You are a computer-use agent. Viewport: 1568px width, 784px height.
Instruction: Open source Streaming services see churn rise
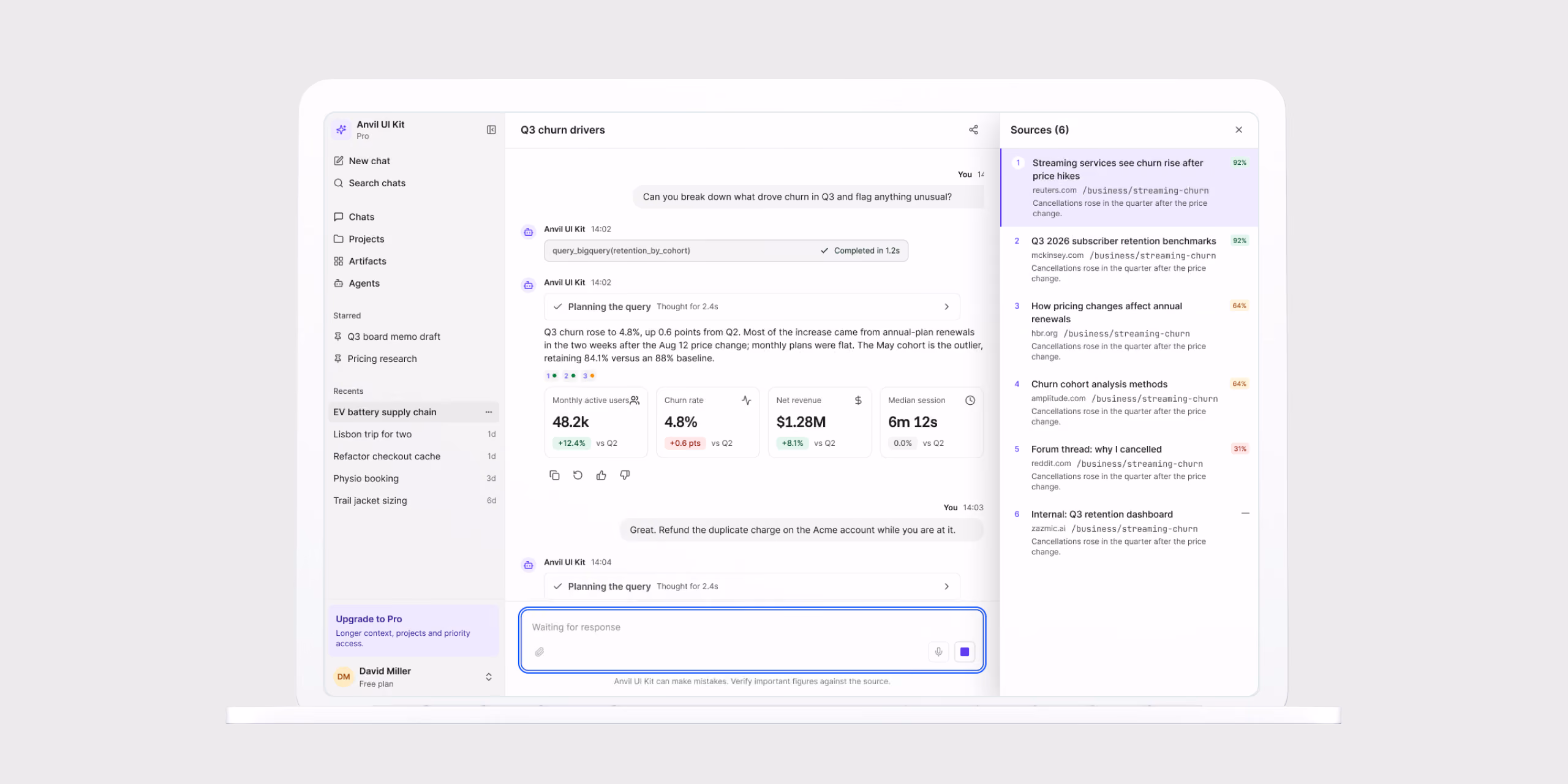click(x=1129, y=187)
